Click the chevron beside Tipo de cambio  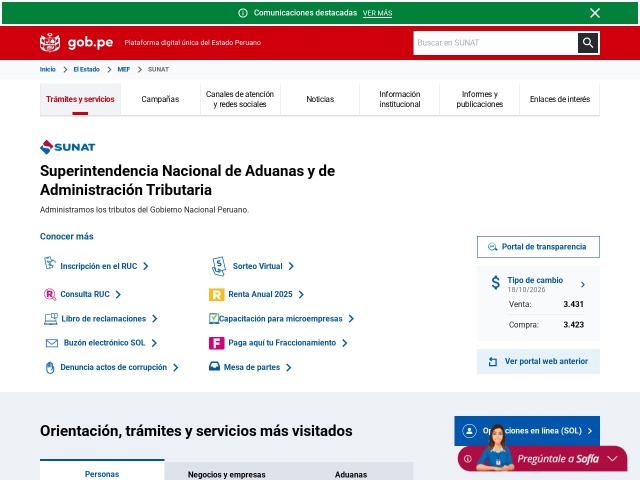coord(583,284)
